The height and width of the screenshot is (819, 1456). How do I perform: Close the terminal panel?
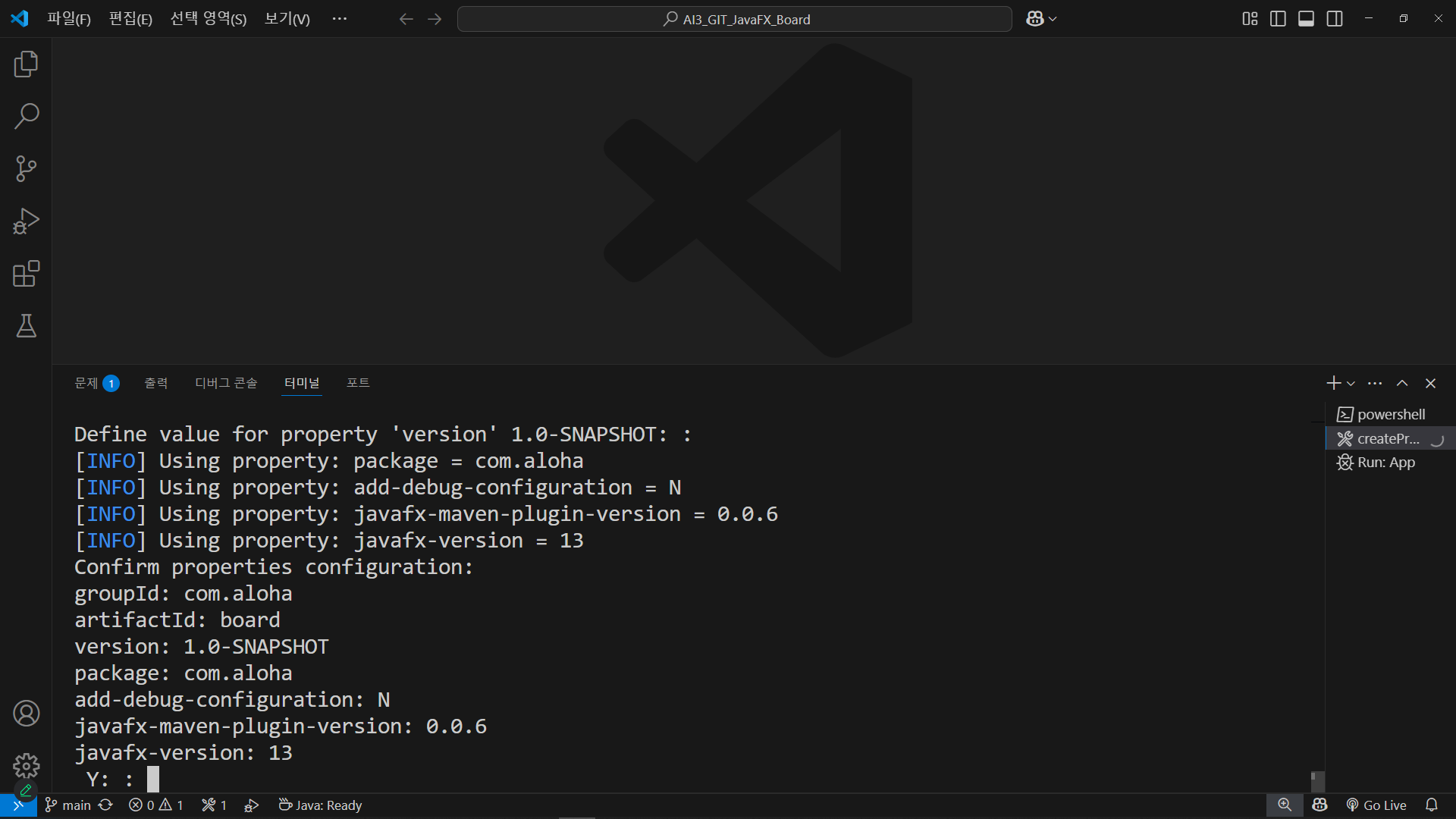click(1430, 384)
